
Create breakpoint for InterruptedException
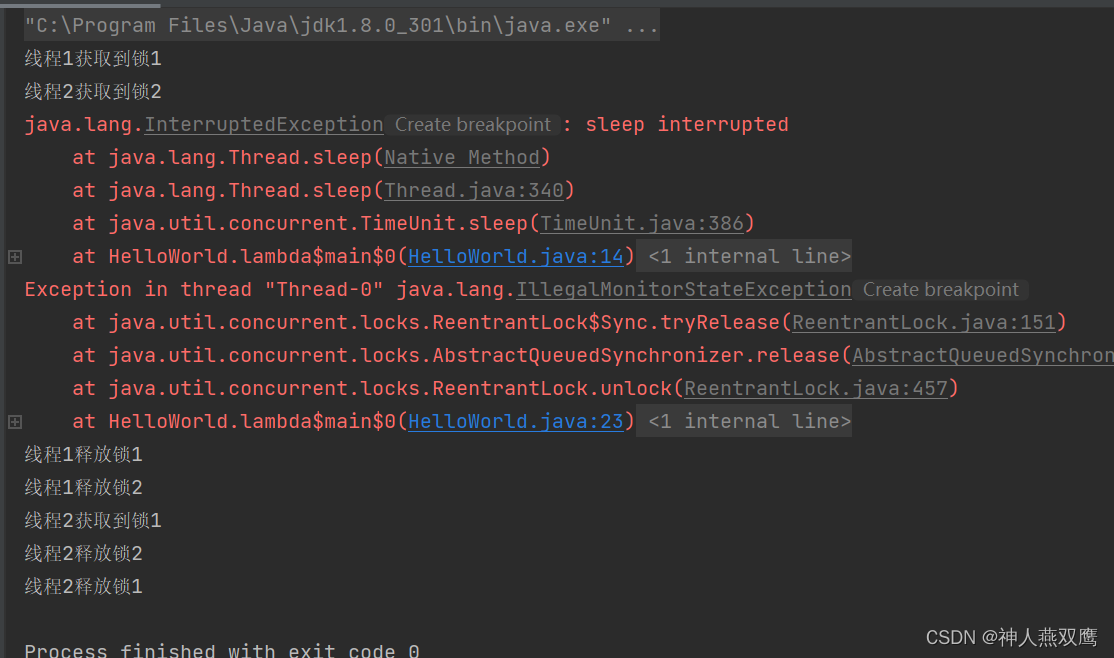click(473, 125)
